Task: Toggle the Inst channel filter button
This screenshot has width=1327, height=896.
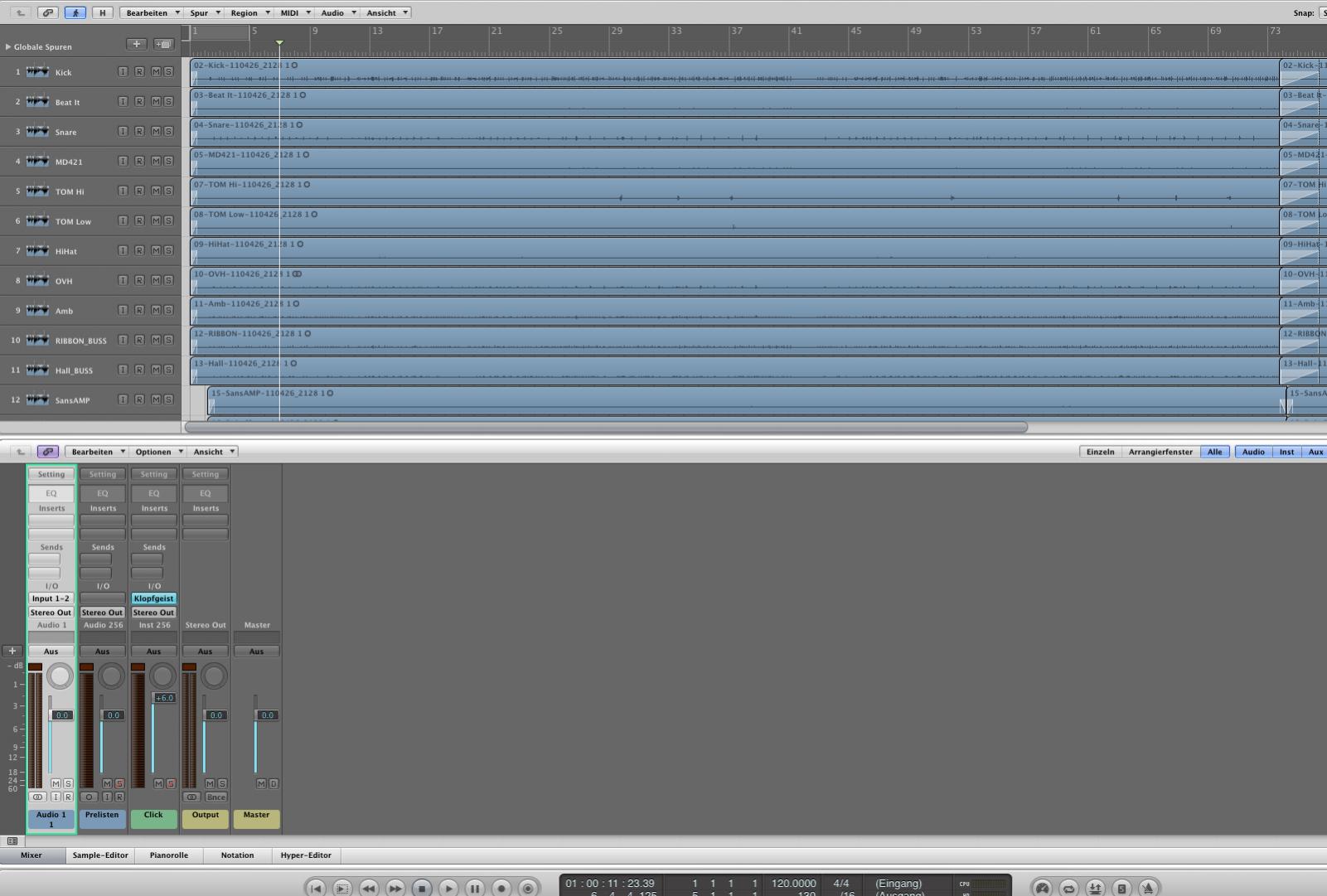Action: (x=1286, y=452)
